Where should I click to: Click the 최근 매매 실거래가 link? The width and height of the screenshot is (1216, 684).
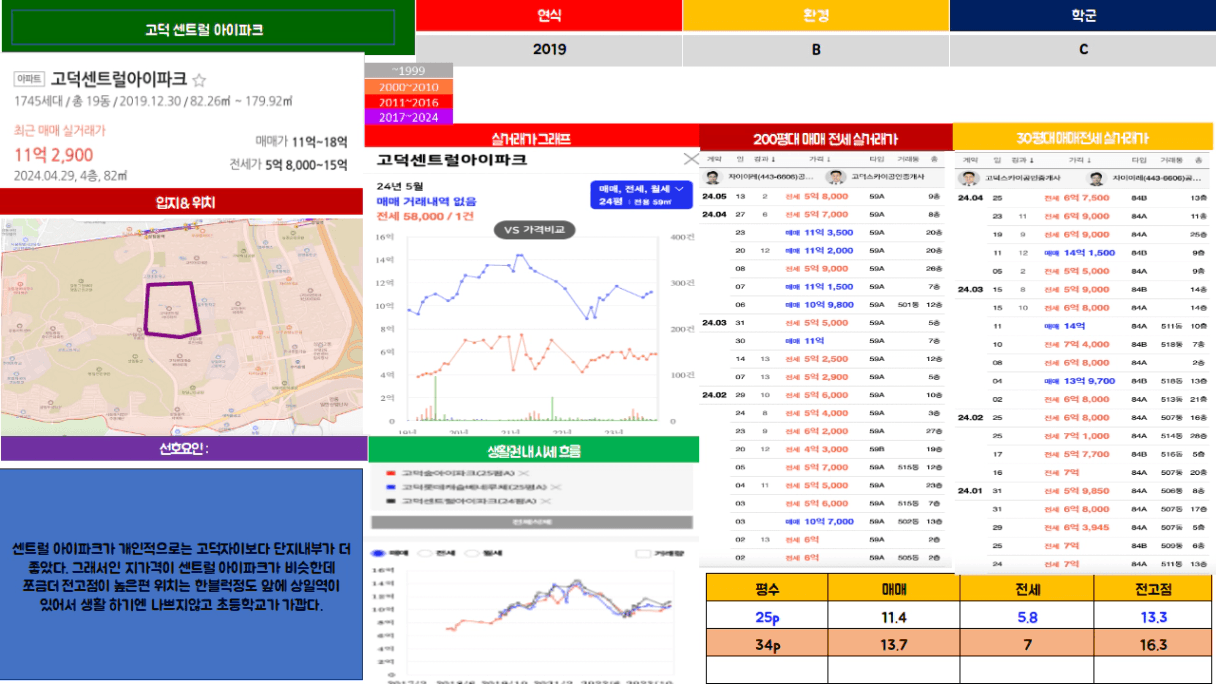click(x=60, y=130)
